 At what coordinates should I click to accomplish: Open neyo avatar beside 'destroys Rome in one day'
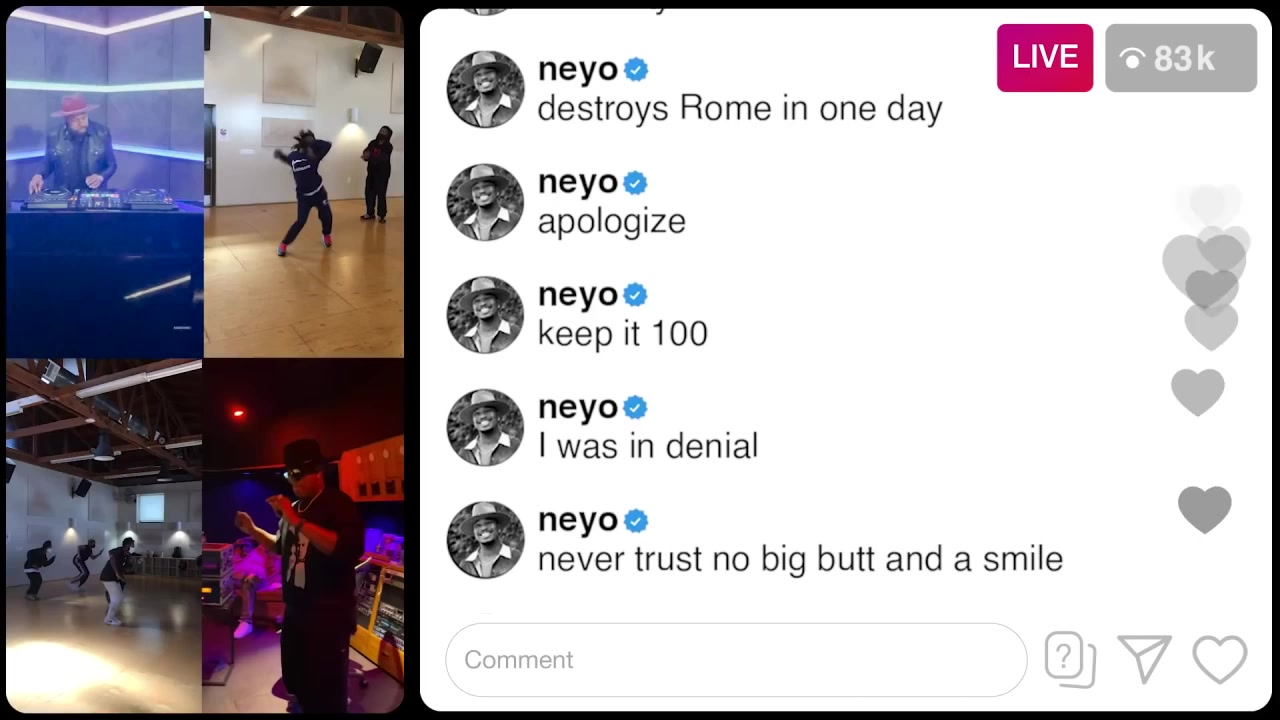click(485, 90)
